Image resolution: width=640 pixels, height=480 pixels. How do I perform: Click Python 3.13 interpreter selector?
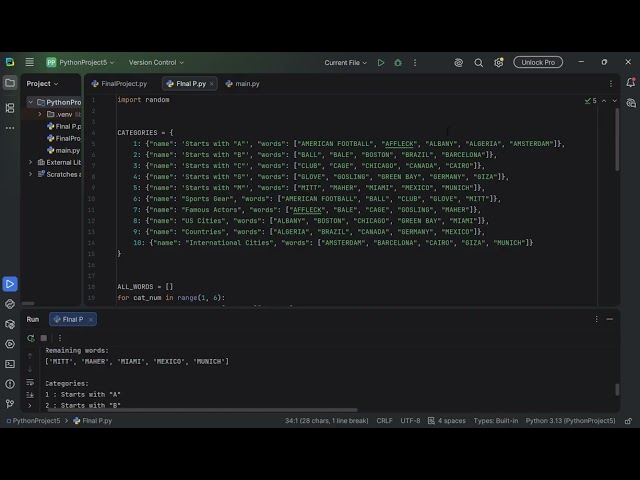(x=570, y=421)
